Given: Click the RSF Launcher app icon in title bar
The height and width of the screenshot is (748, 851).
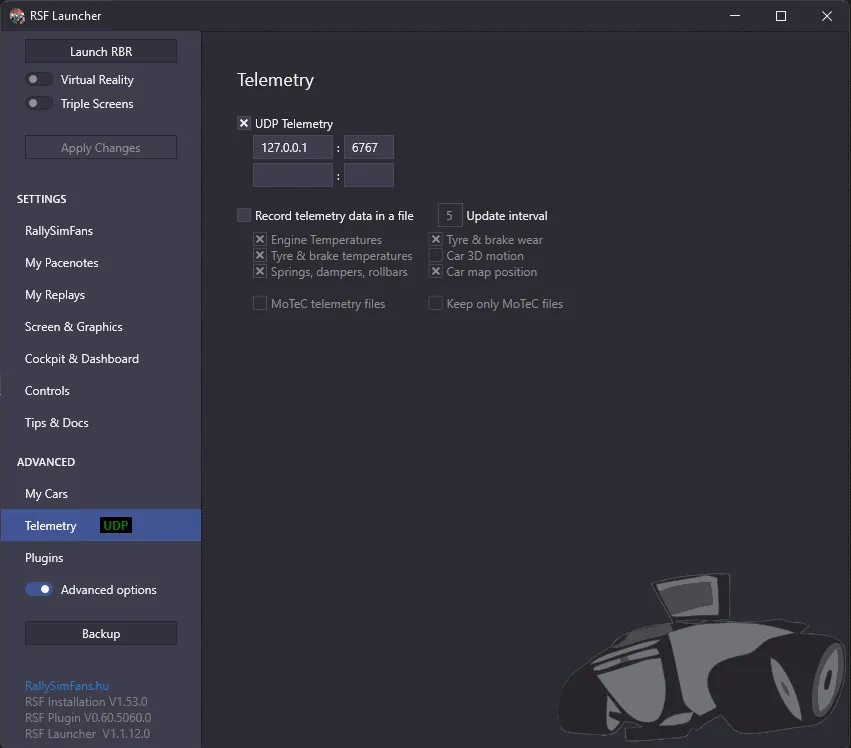Looking at the screenshot, I should 17,16.
